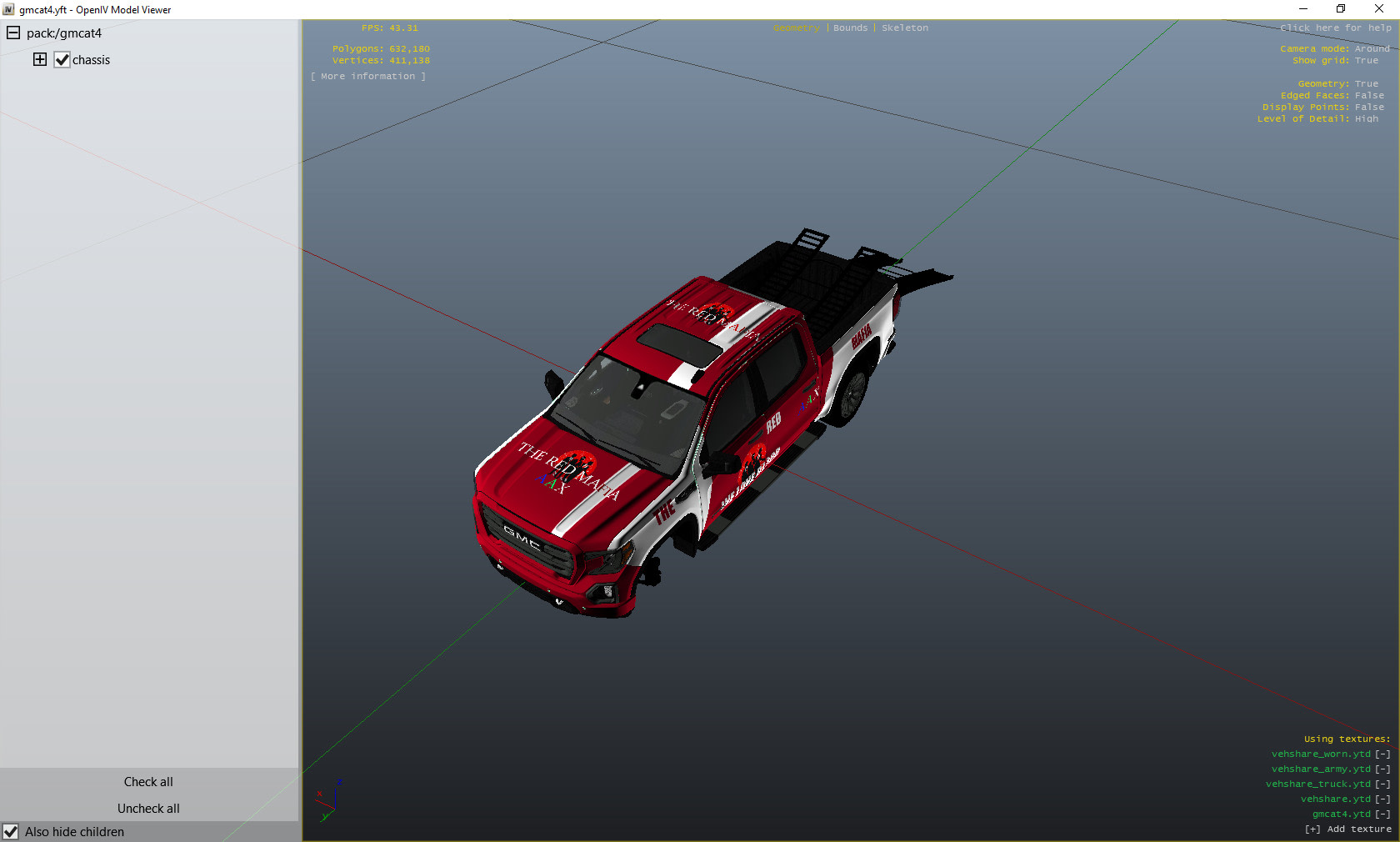Click the Uncheck all button

[x=148, y=809]
